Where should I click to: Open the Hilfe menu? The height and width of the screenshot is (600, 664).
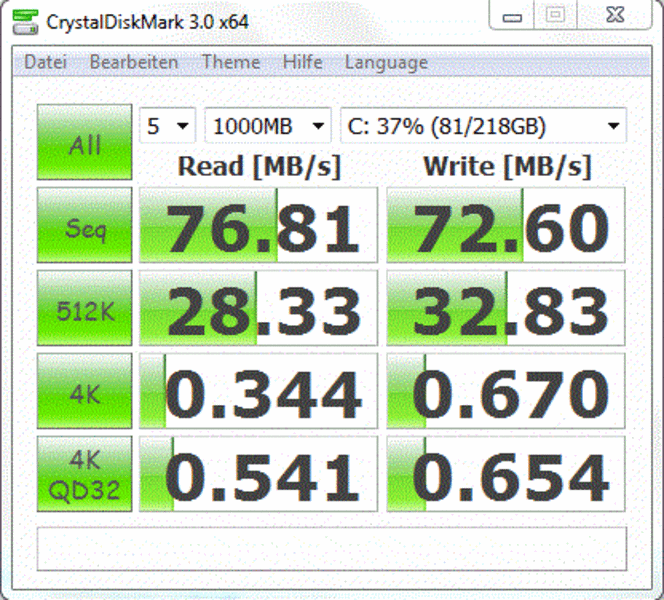(302, 62)
